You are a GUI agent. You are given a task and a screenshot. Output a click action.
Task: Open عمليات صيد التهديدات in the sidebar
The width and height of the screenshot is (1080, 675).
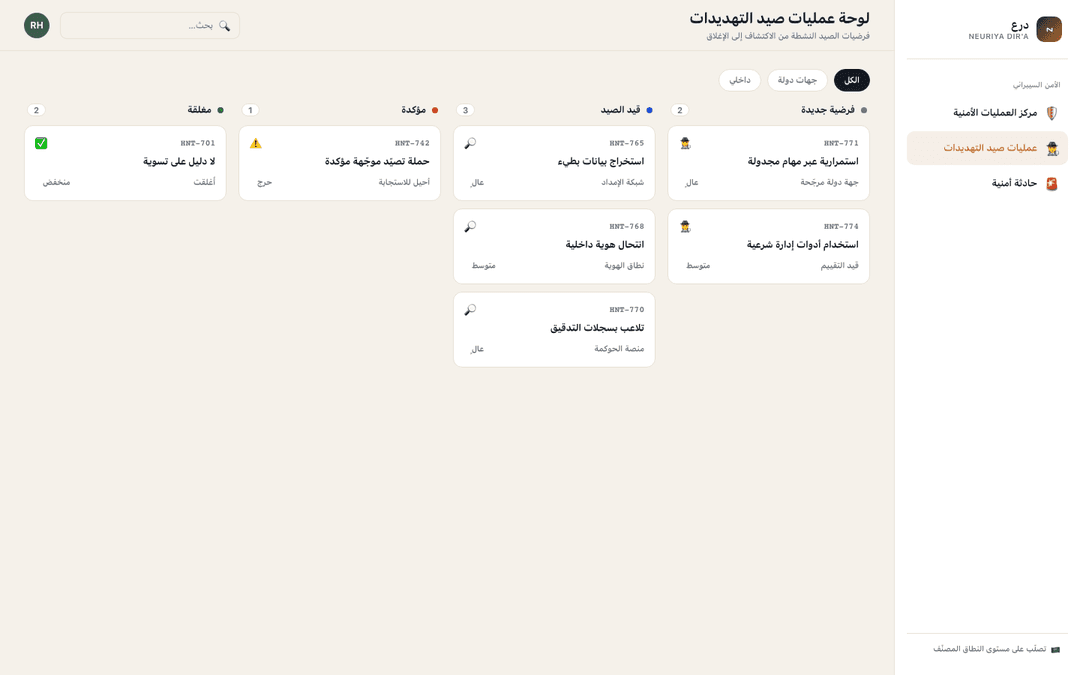coord(987,148)
